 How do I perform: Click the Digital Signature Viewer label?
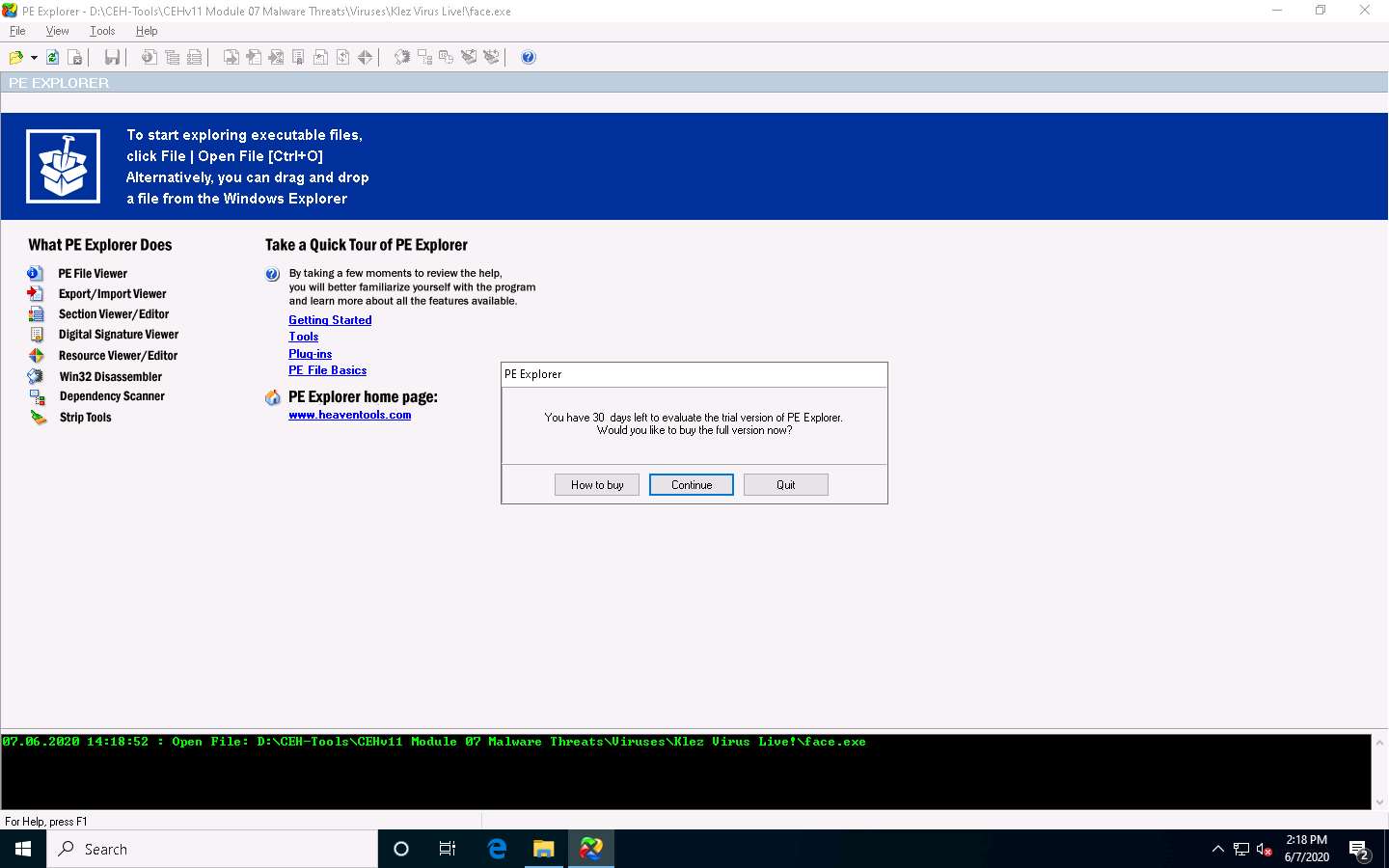coord(119,335)
